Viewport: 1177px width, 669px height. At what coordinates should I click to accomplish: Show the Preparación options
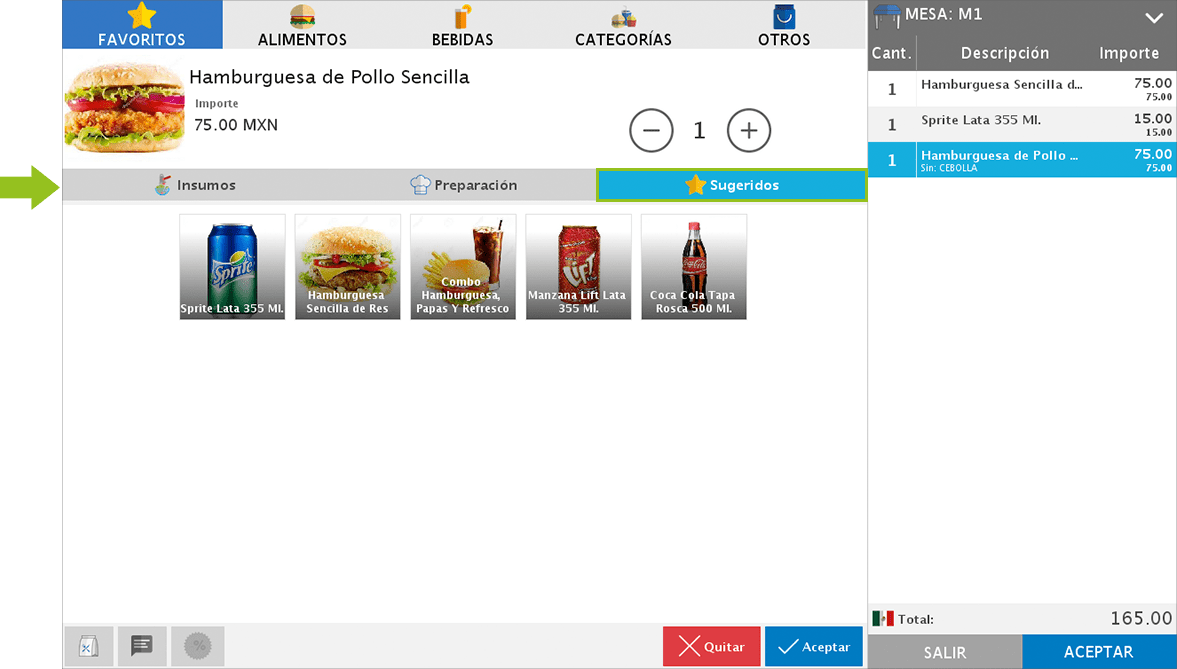463,185
